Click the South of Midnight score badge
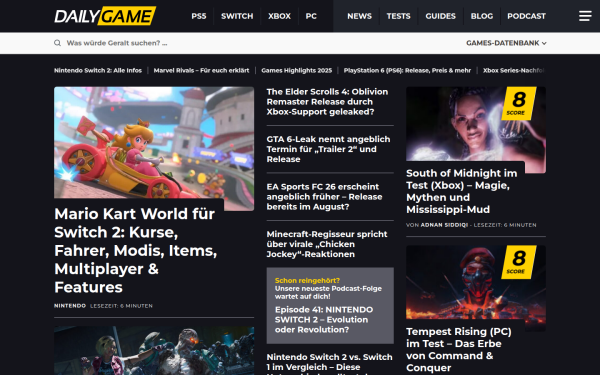 pyautogui.click(x=518, y=103)
